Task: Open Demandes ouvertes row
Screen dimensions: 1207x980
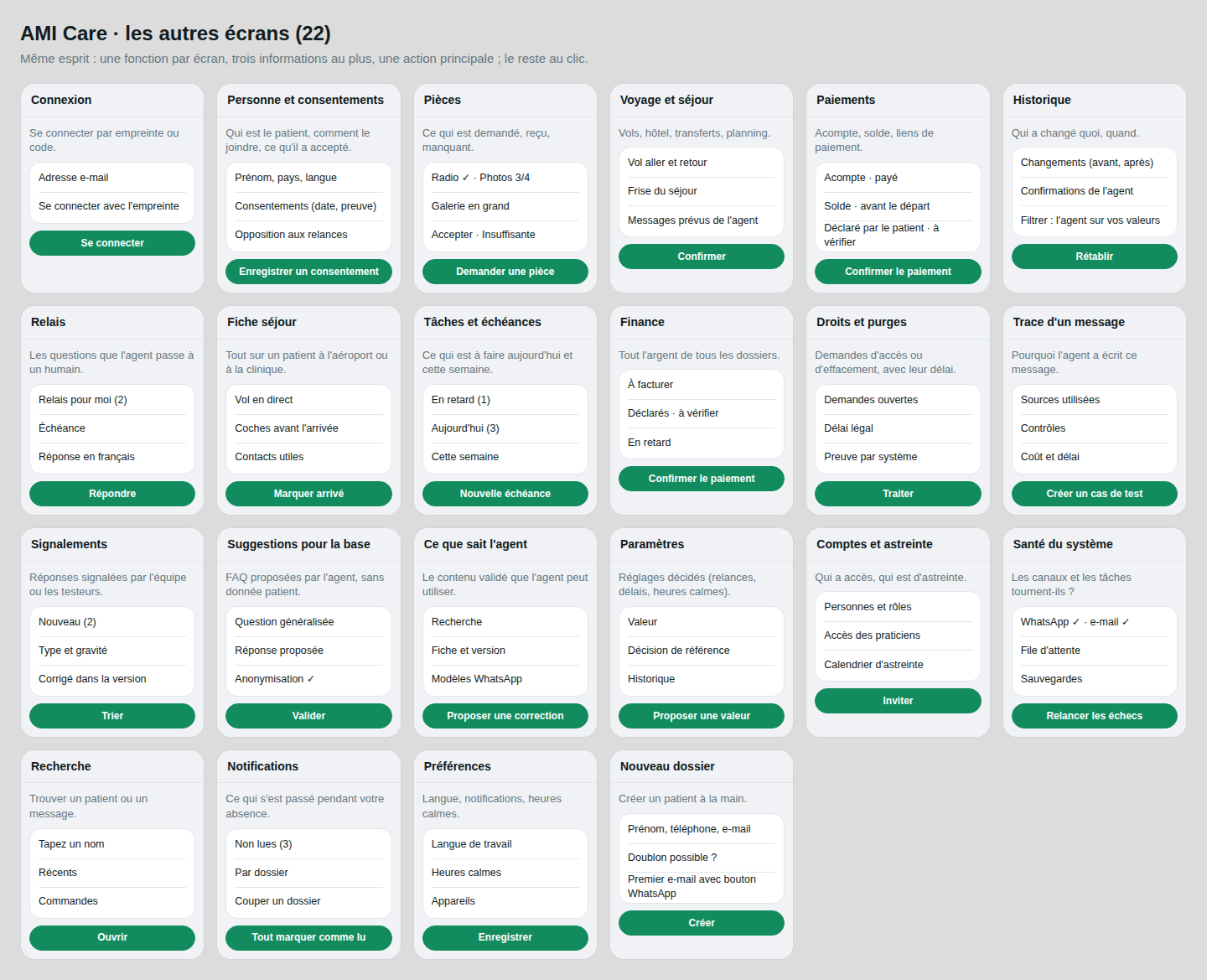Action: [898, 400]
